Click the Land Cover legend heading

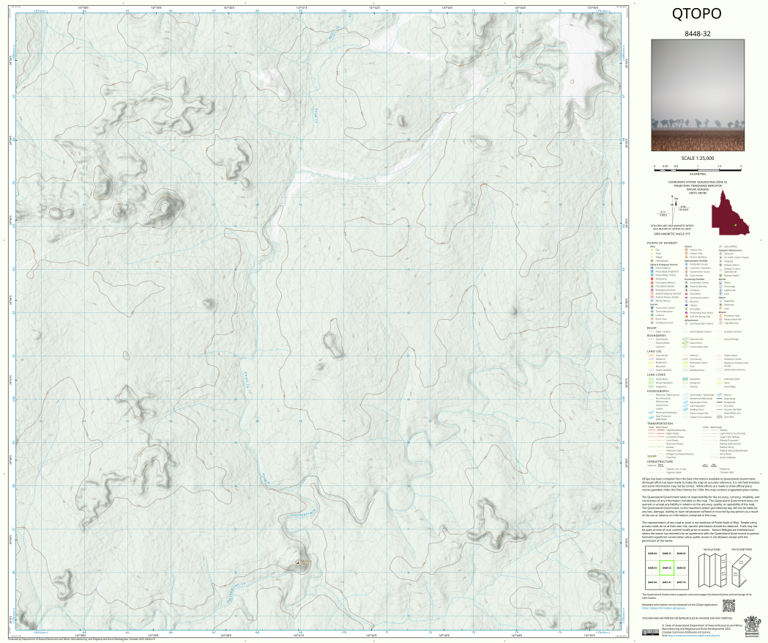pos(656,375)
